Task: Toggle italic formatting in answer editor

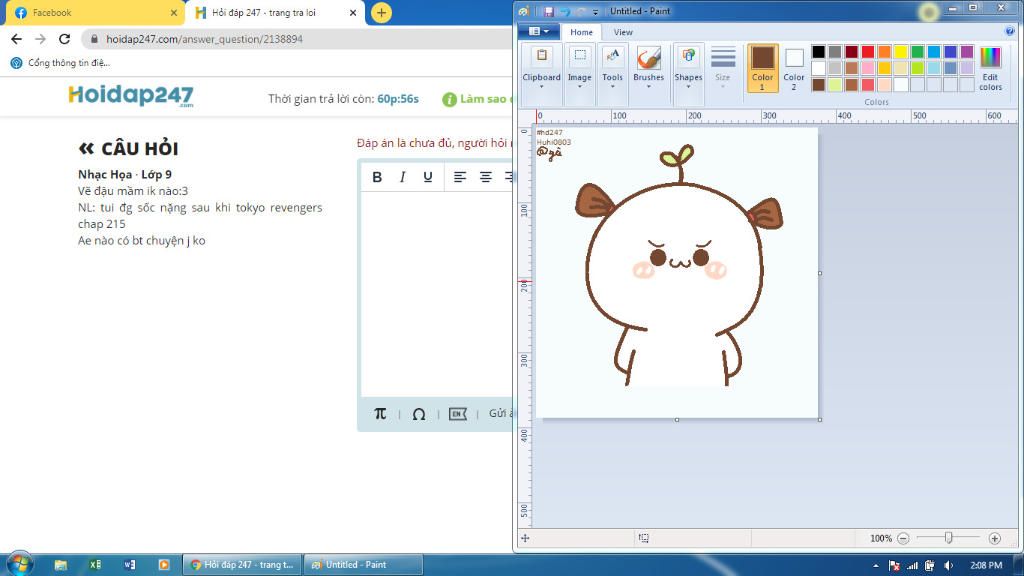Action: tap(402, 177)
